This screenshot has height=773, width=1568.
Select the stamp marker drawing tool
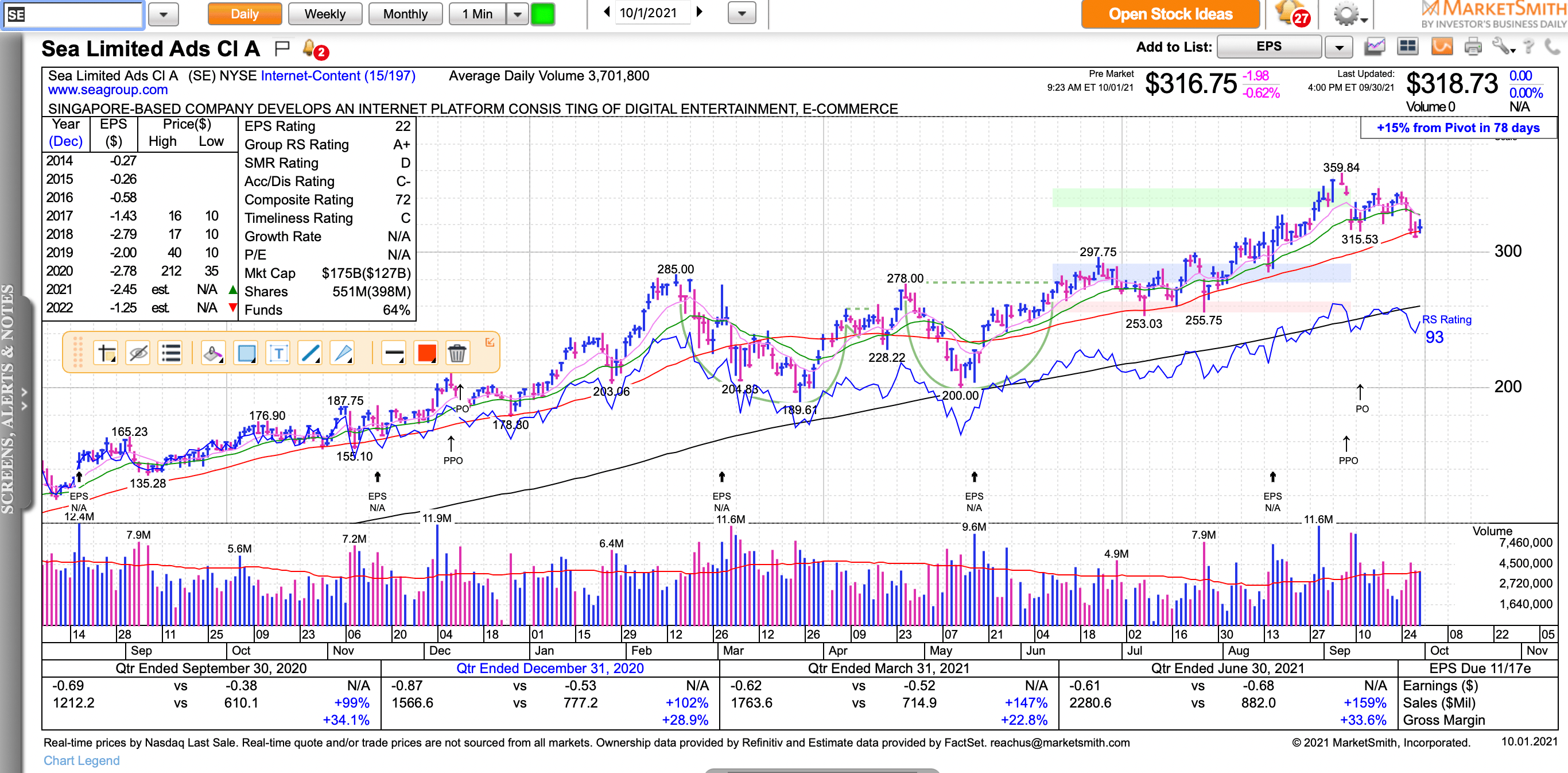click(x=213, y=353)
